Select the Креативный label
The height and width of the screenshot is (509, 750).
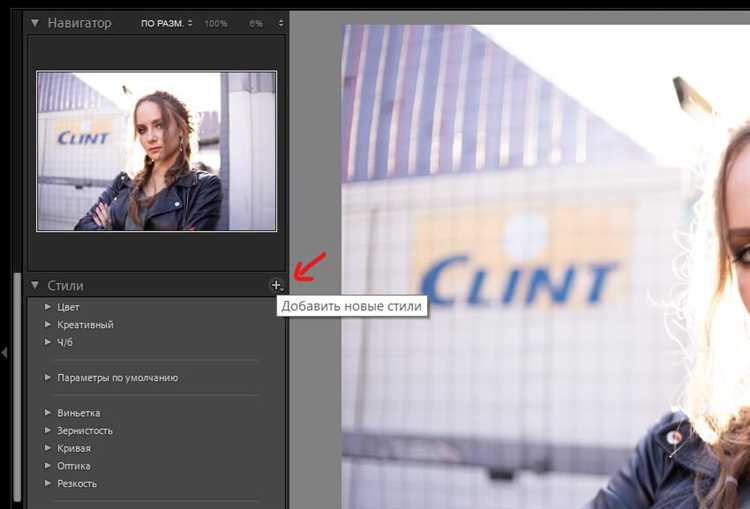(86, 324)
